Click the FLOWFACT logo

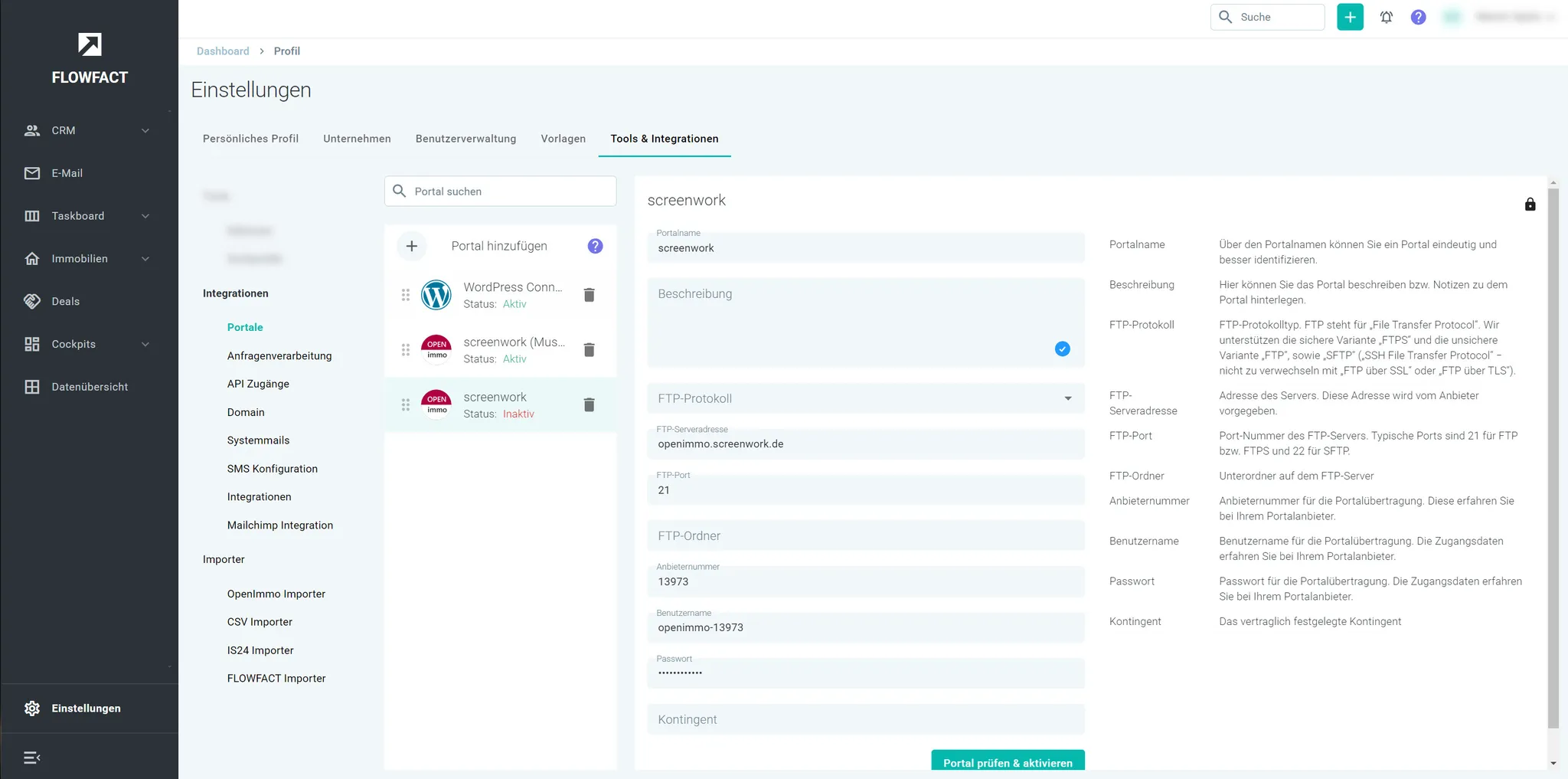[90, 58]
